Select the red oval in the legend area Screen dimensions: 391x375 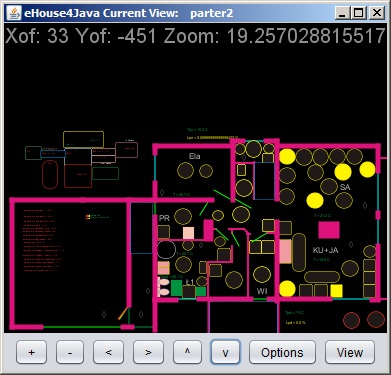50,174
